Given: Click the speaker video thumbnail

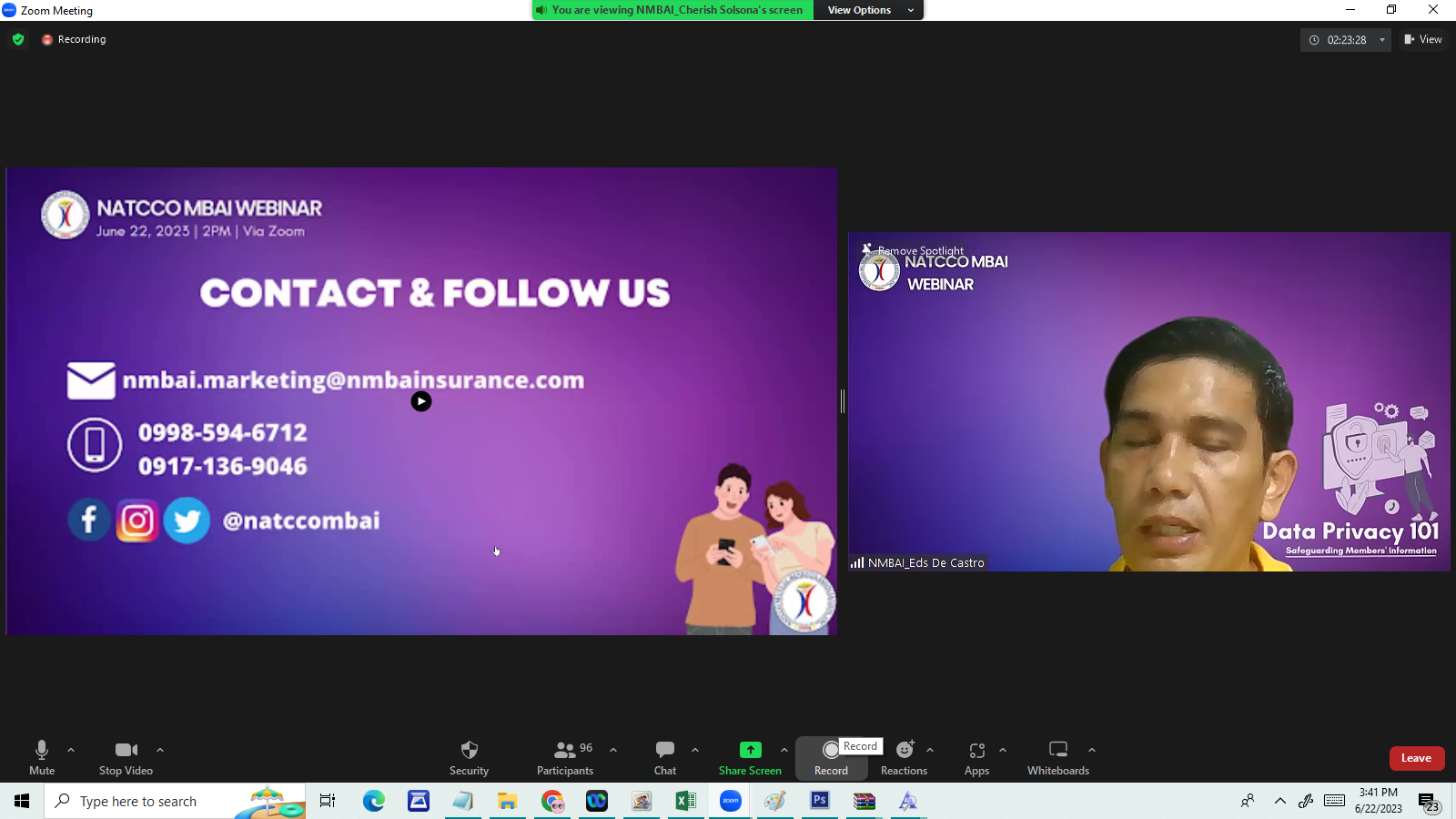Looking at the screenshot, I should [1149, 401].
